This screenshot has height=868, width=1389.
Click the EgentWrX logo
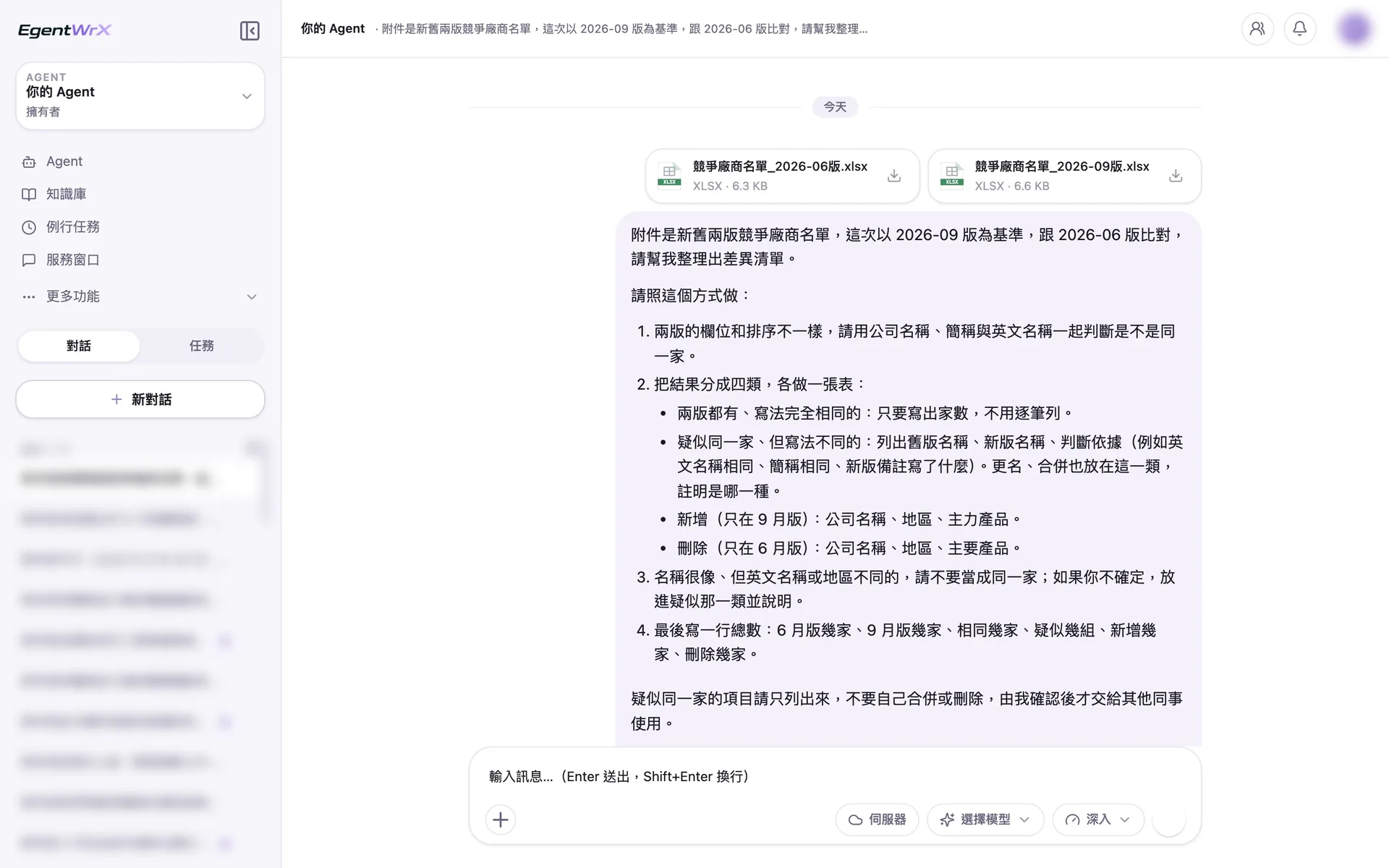[64, 30]
